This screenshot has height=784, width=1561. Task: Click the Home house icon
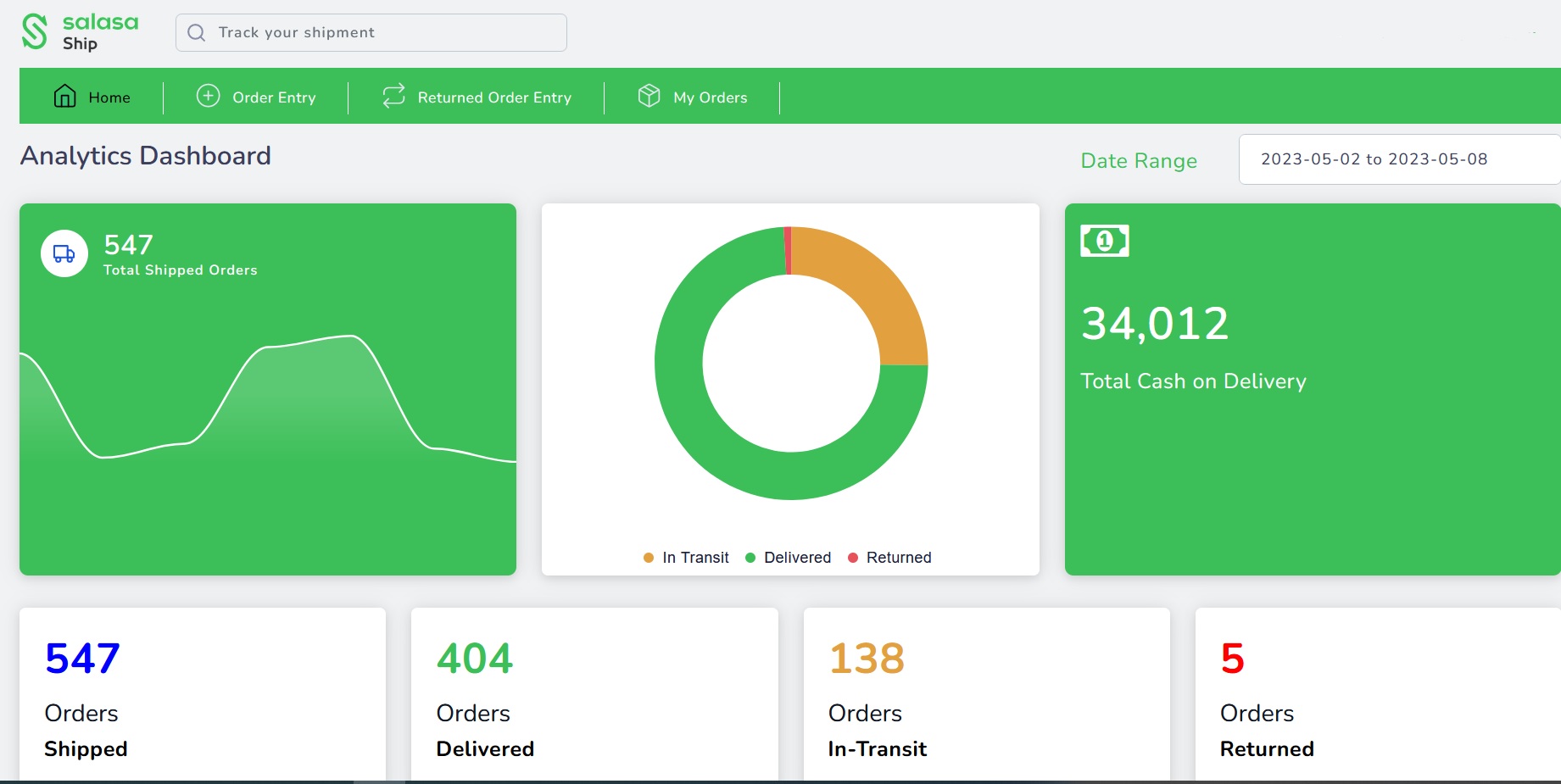tap(65, 97)
